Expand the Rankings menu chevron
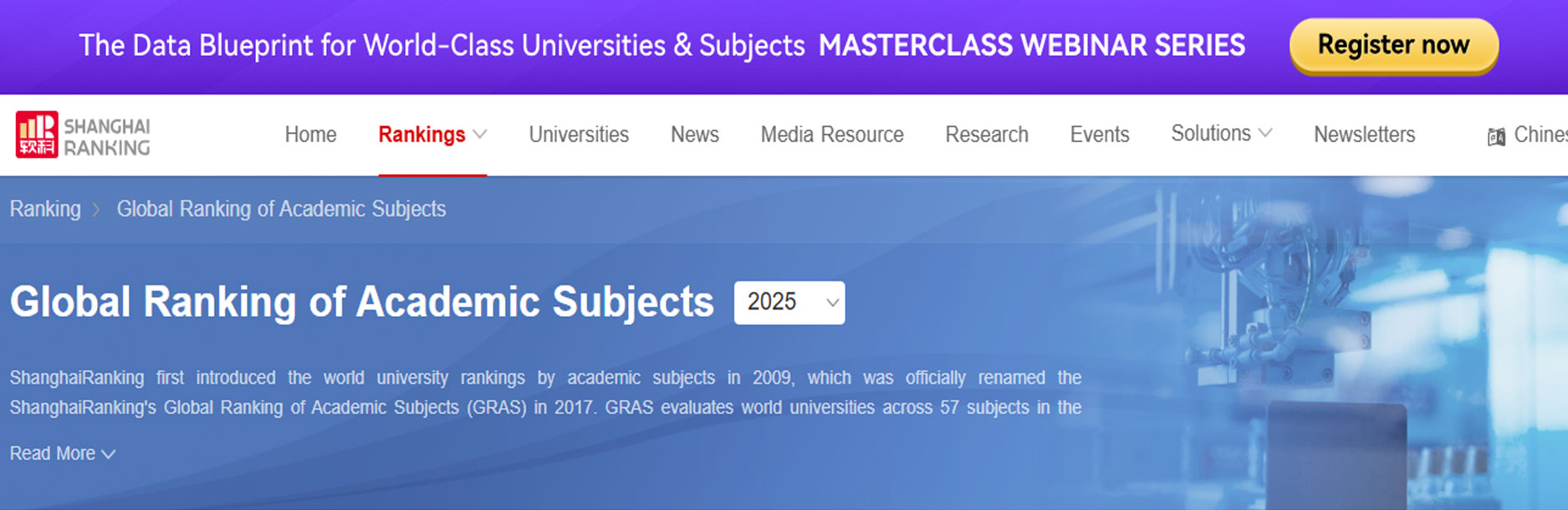The width and height of the screenshot is (1568, 510). click(x=480, y=135)
